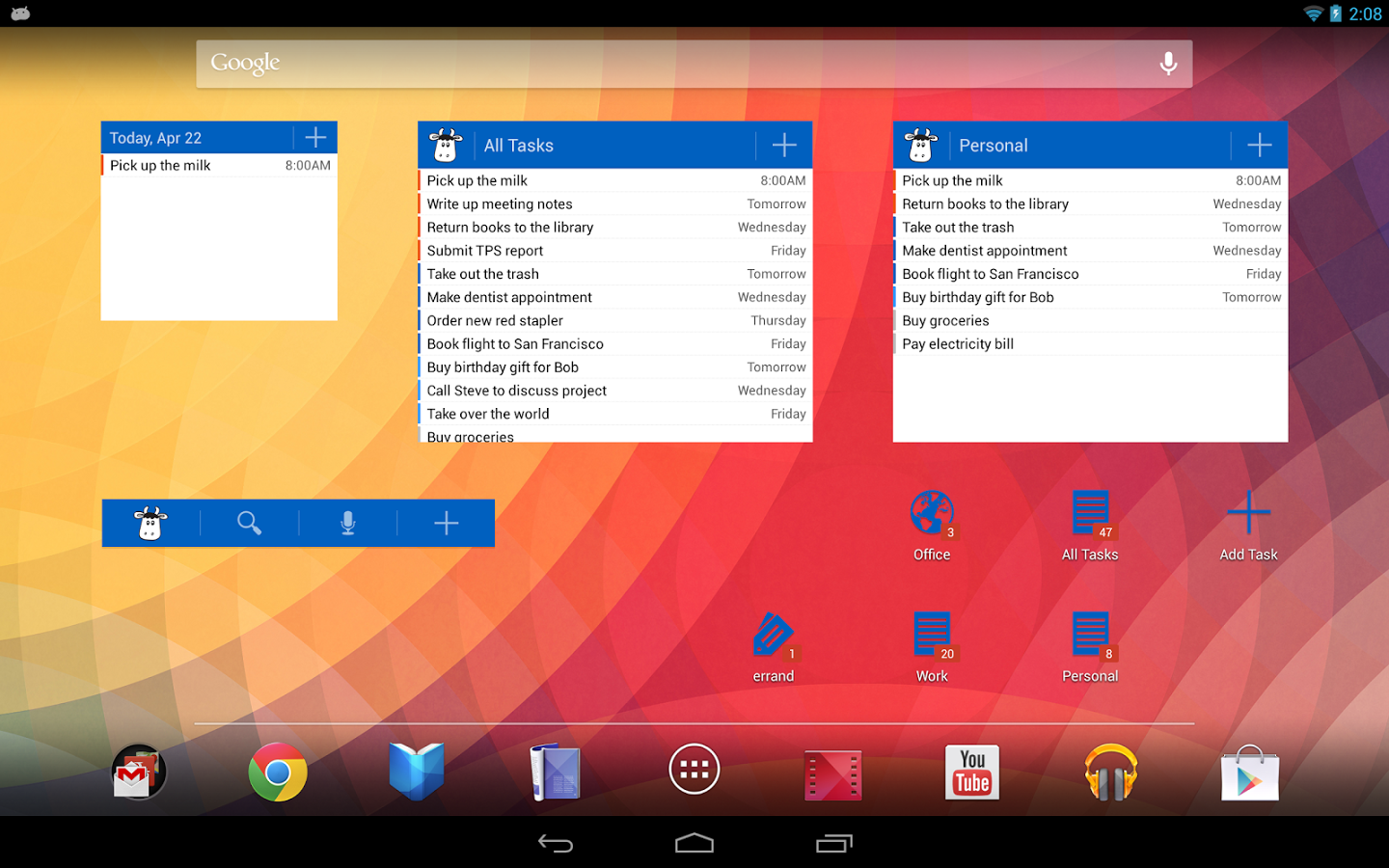Open 'Make dentist appointment' in All Tasks

(615, 297)
